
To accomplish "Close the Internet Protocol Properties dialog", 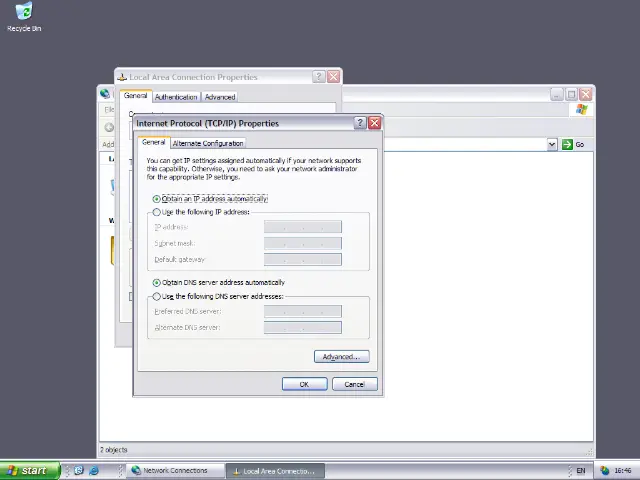I will point(374,123).
